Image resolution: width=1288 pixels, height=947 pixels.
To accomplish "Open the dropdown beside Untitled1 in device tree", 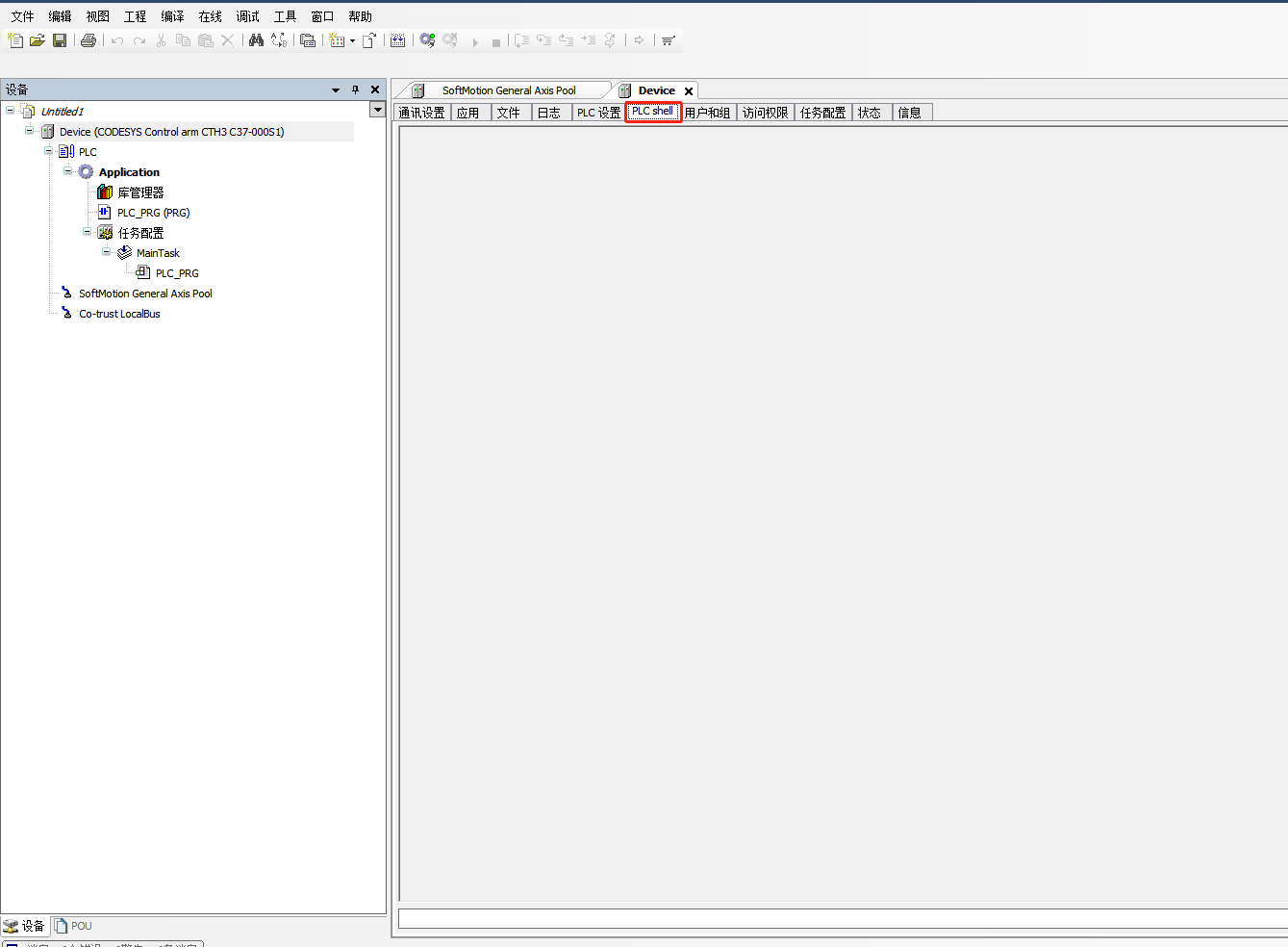I will [x=378, y=110].
